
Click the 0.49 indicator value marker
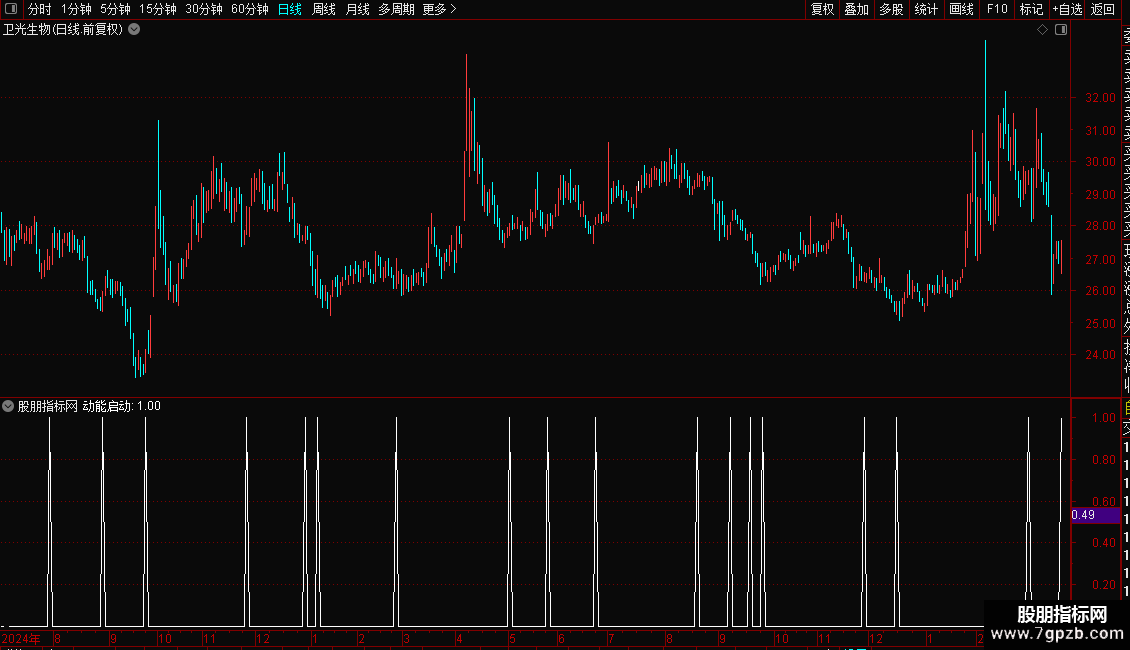coord(1095,515)
